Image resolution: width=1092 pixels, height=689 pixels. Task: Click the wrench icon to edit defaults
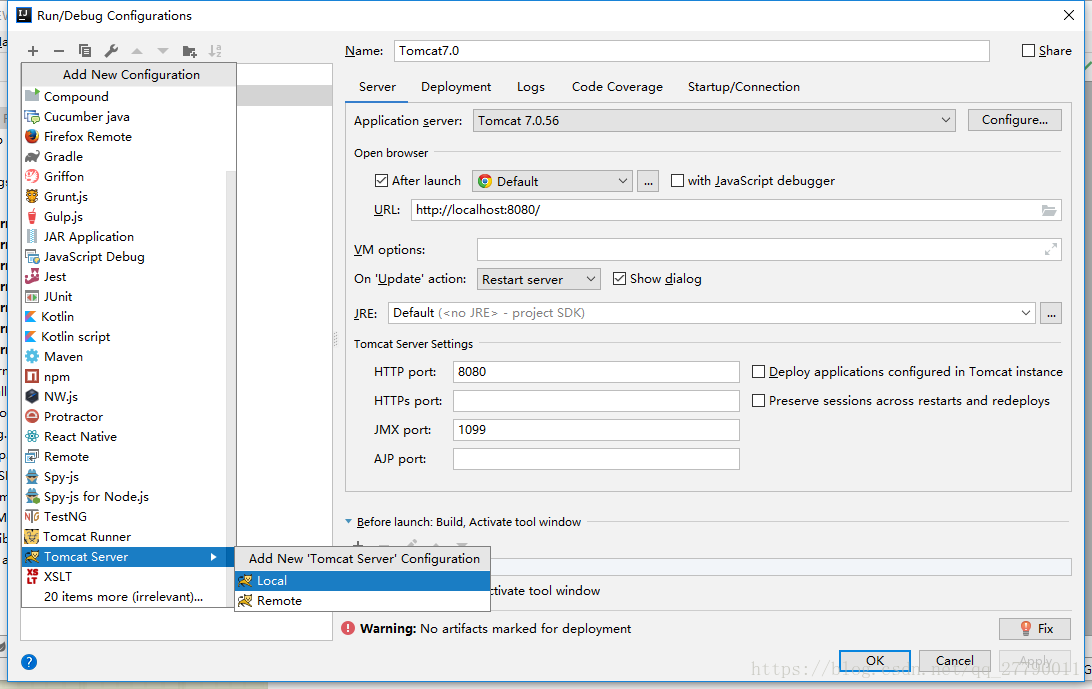click(x=111, y=51)
